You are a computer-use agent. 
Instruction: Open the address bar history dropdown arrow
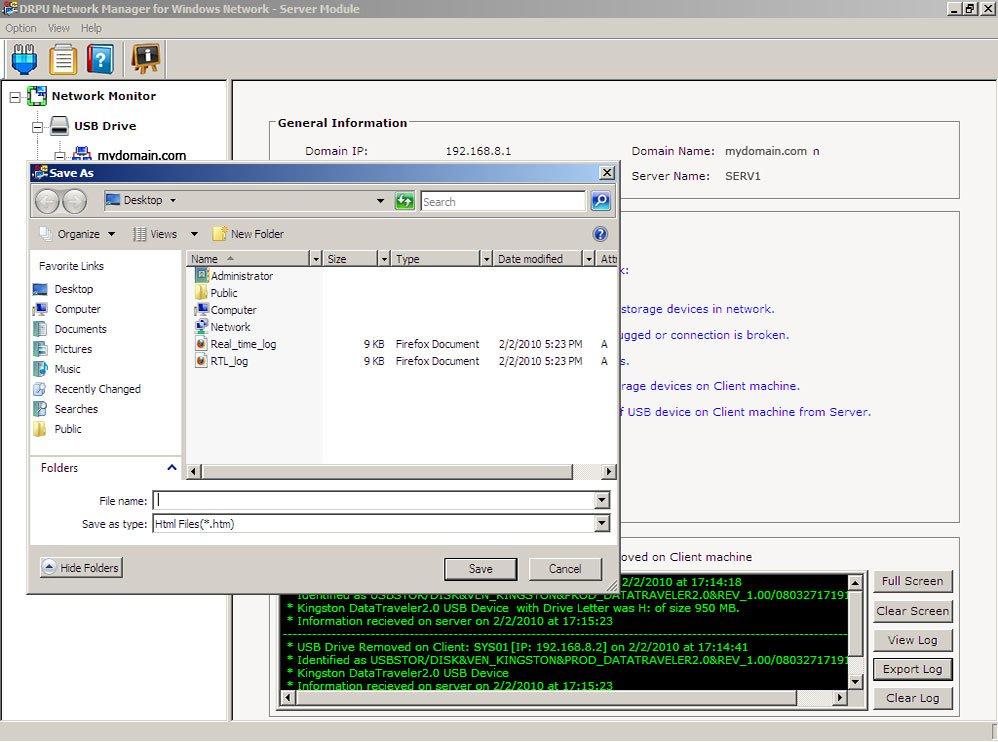coord(380,200)
